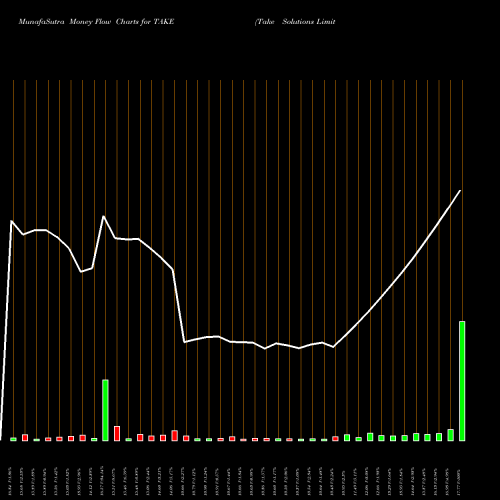500x500 pixels.
Task: Click the white line's second peak above the tall green bar
Action: click(104, 217)
